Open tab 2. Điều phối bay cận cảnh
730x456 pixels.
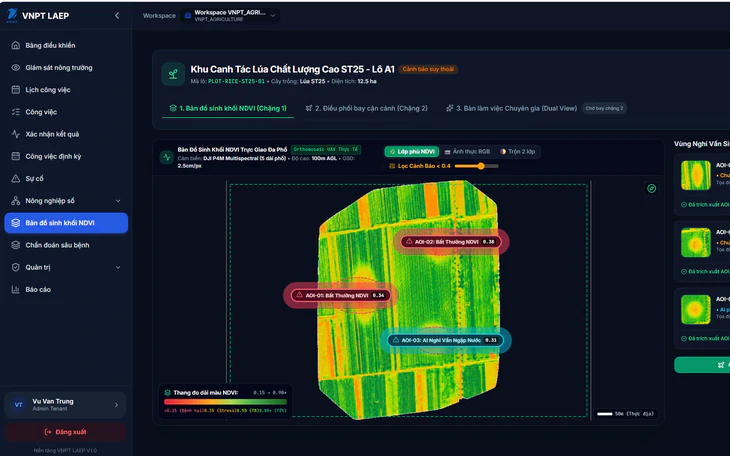point(366,108)
